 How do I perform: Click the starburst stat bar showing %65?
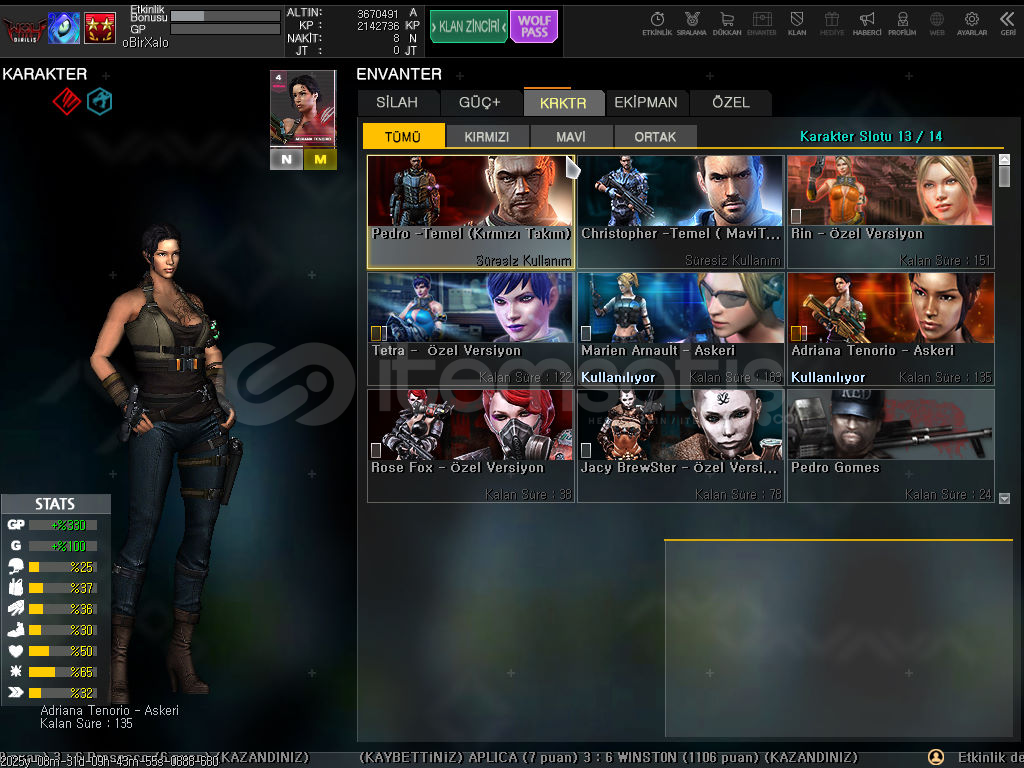click(63, 671)
